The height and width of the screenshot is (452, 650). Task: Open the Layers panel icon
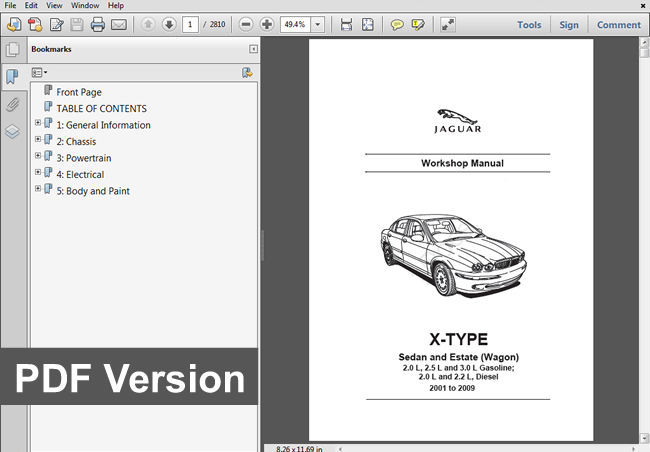click(12, 132)
